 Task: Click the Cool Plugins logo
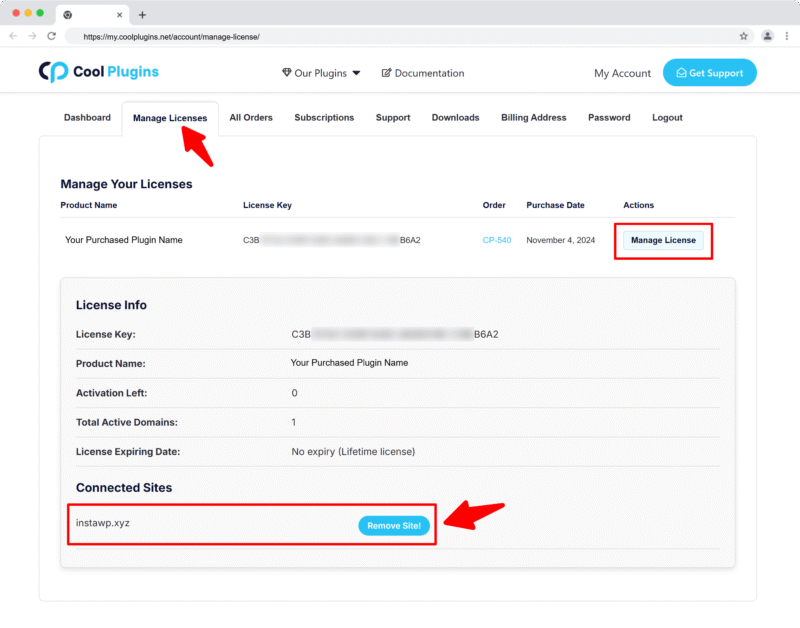(x=98, y=72)
